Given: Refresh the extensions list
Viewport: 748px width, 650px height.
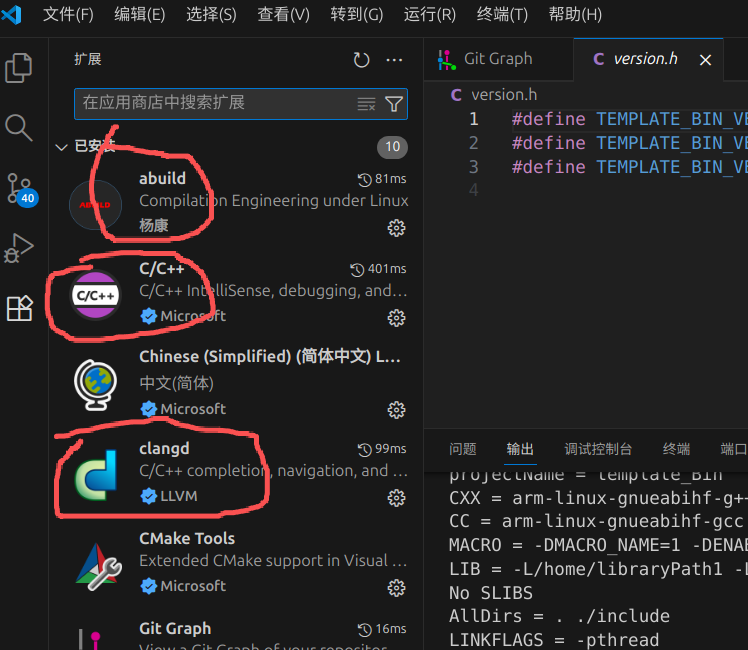Looking at the screenshot, I should (x=361, y=60).
